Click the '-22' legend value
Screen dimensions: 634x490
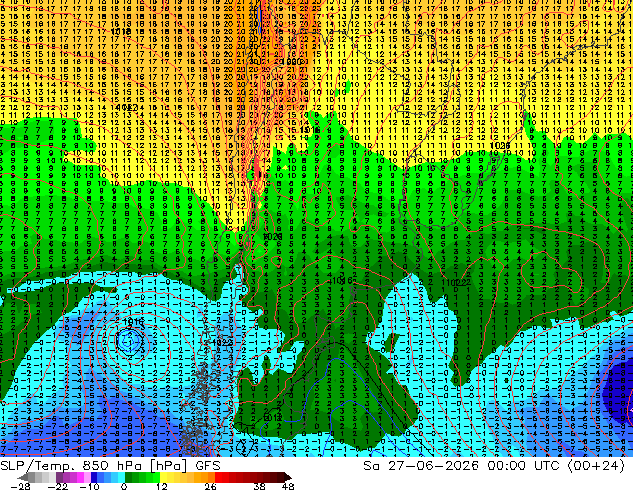(x=58, y=486)
